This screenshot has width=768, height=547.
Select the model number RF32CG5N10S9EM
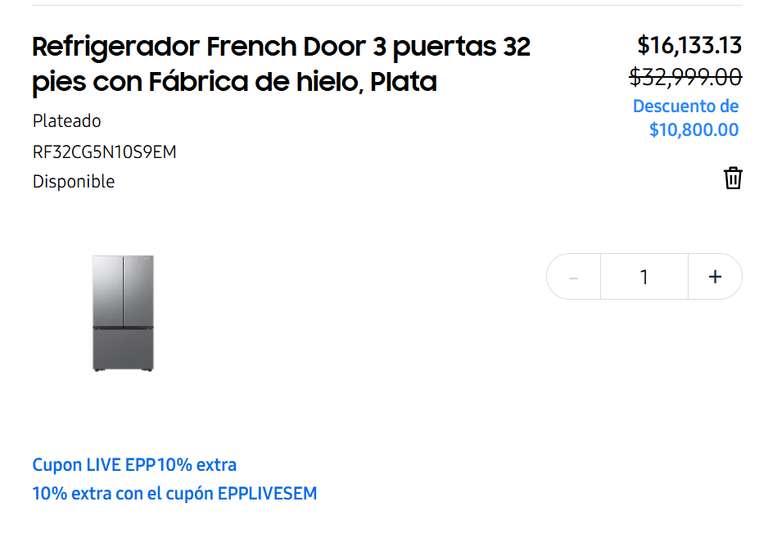pos(104,152)
